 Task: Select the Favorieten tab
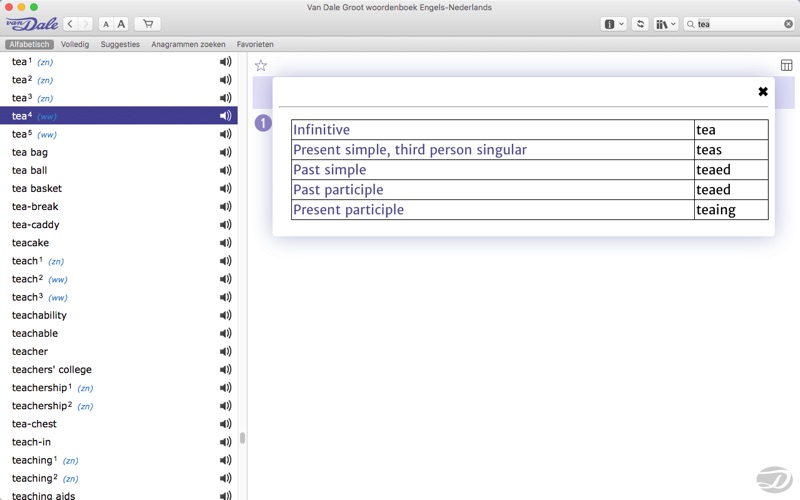(x=255, y=44)
